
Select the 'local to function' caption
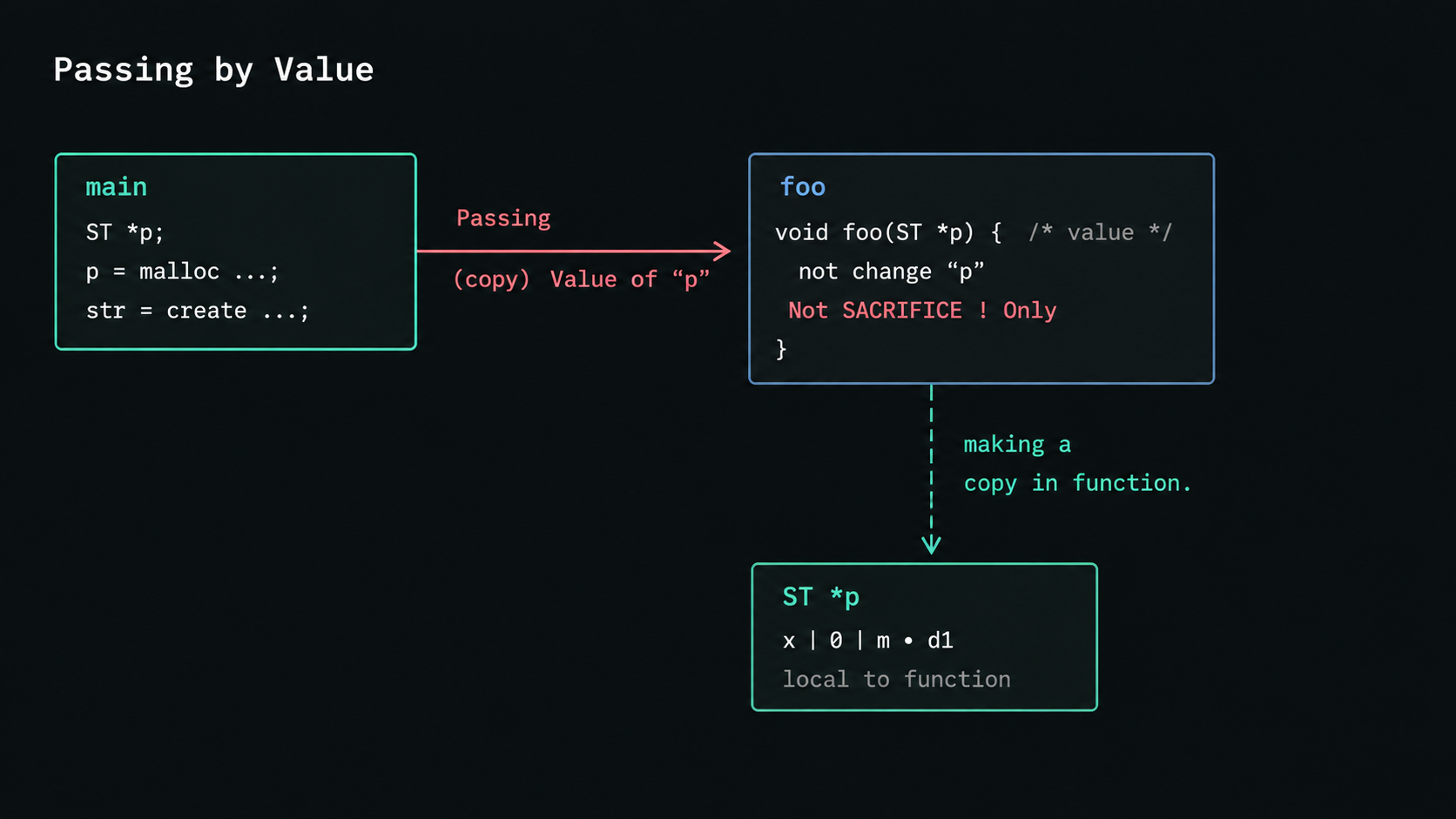pos(896,679)
